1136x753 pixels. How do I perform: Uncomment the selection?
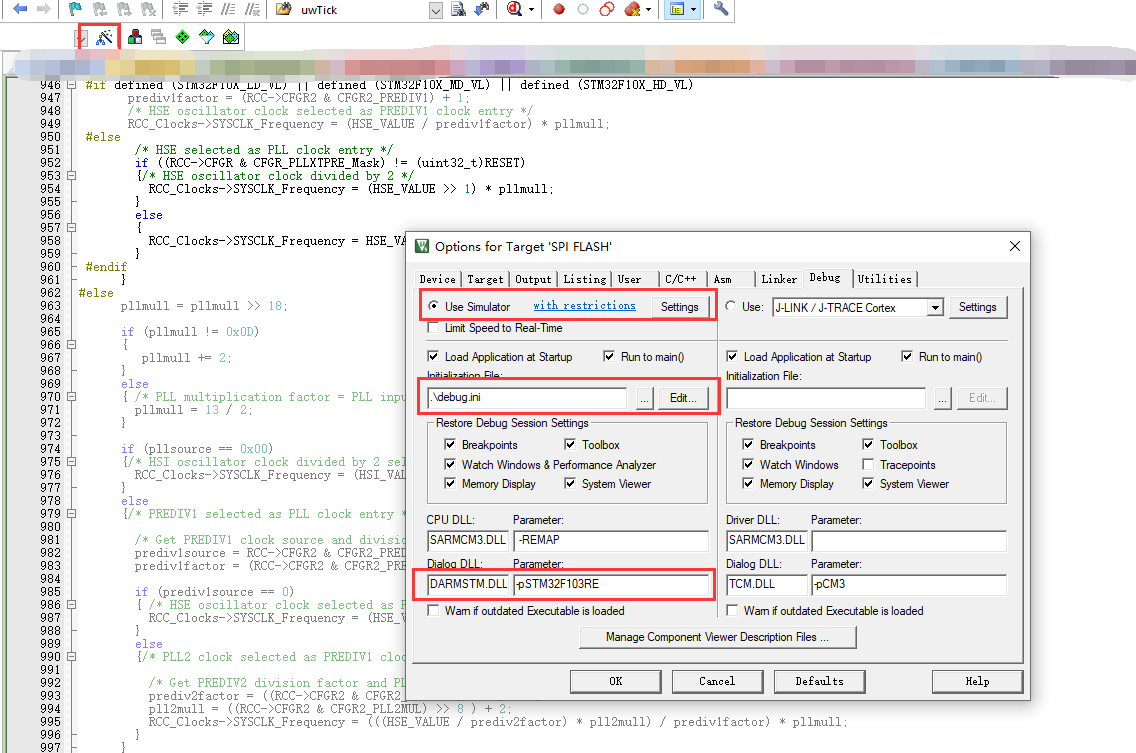coord(252,9)
